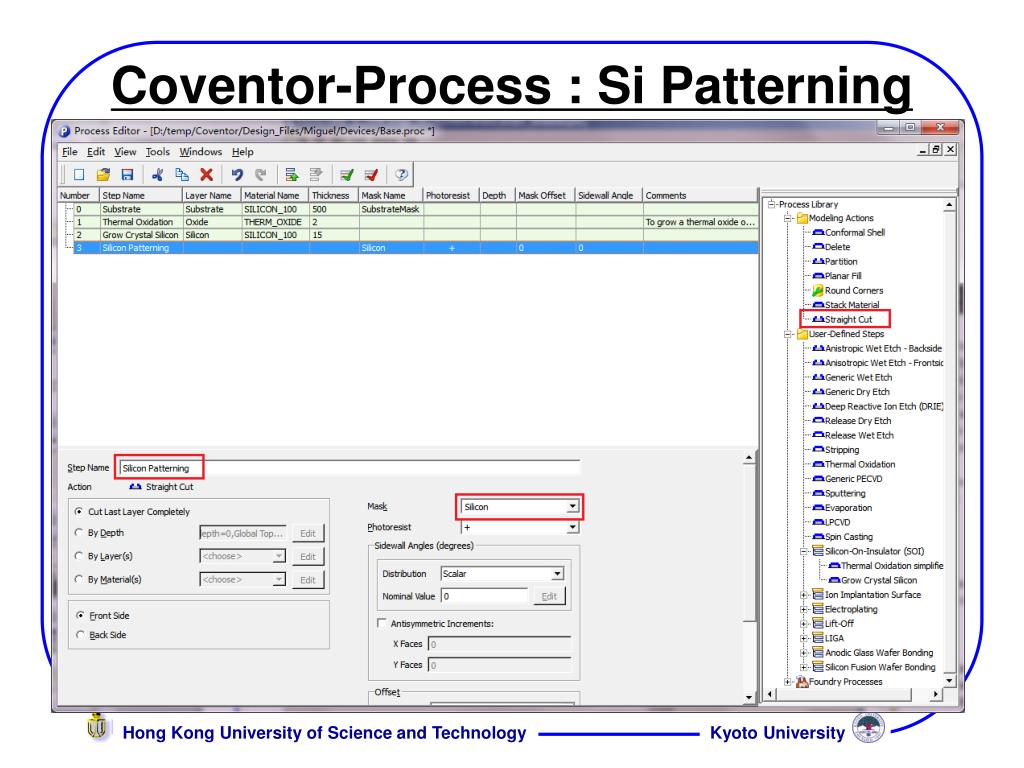Click the Process Library vertical scrollbar

[x=950, y=444]
